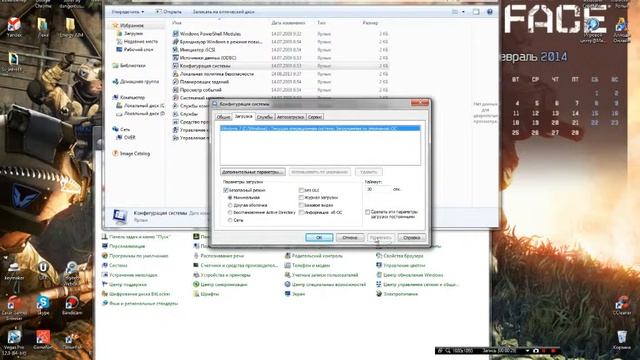
Task: Open Программы по умолчанию icon in Control Panel
Action: click(x=104, y=256)
